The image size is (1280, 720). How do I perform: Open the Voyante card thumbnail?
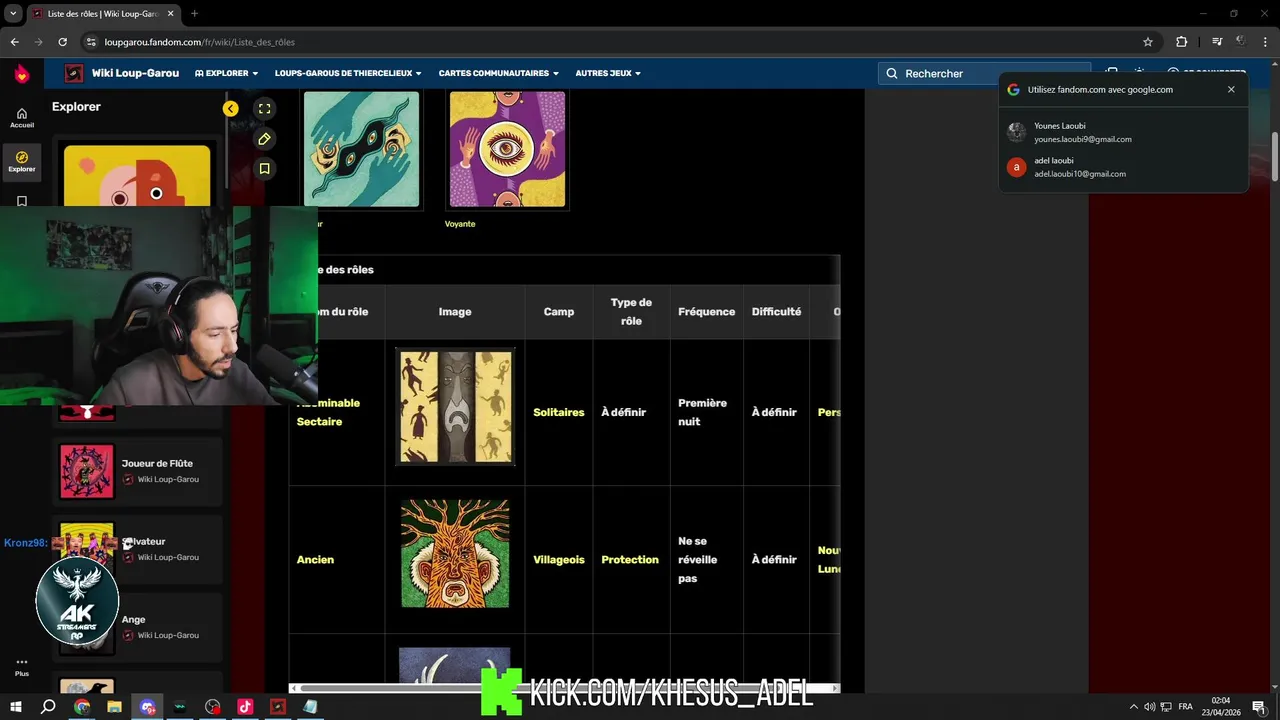point(507,149)
